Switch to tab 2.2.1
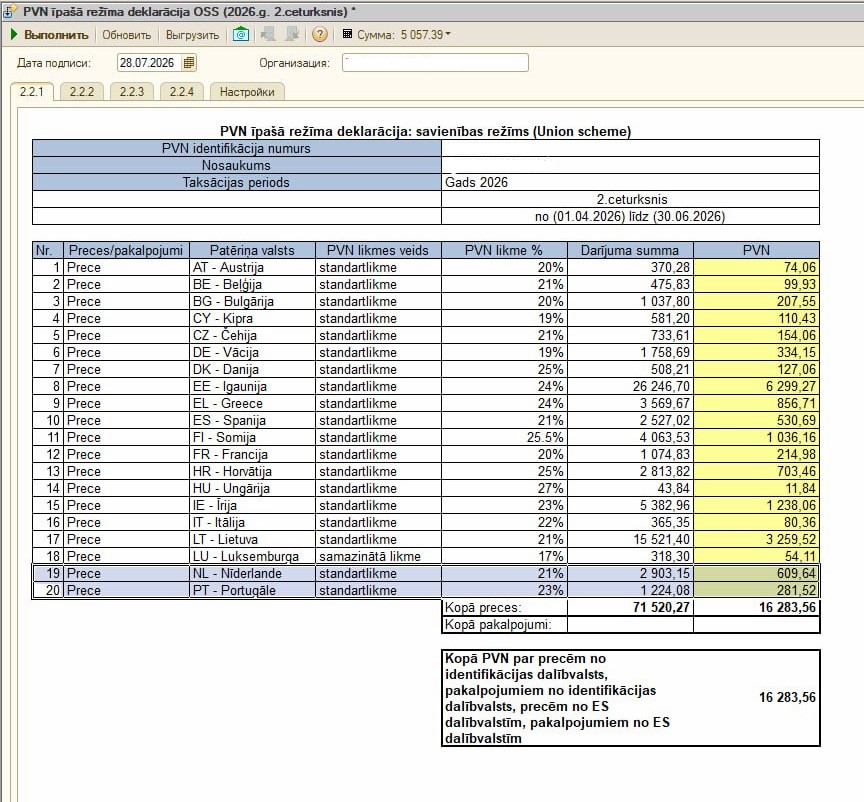The width and height of the screenshot is (864, 802). coord(31,91)
